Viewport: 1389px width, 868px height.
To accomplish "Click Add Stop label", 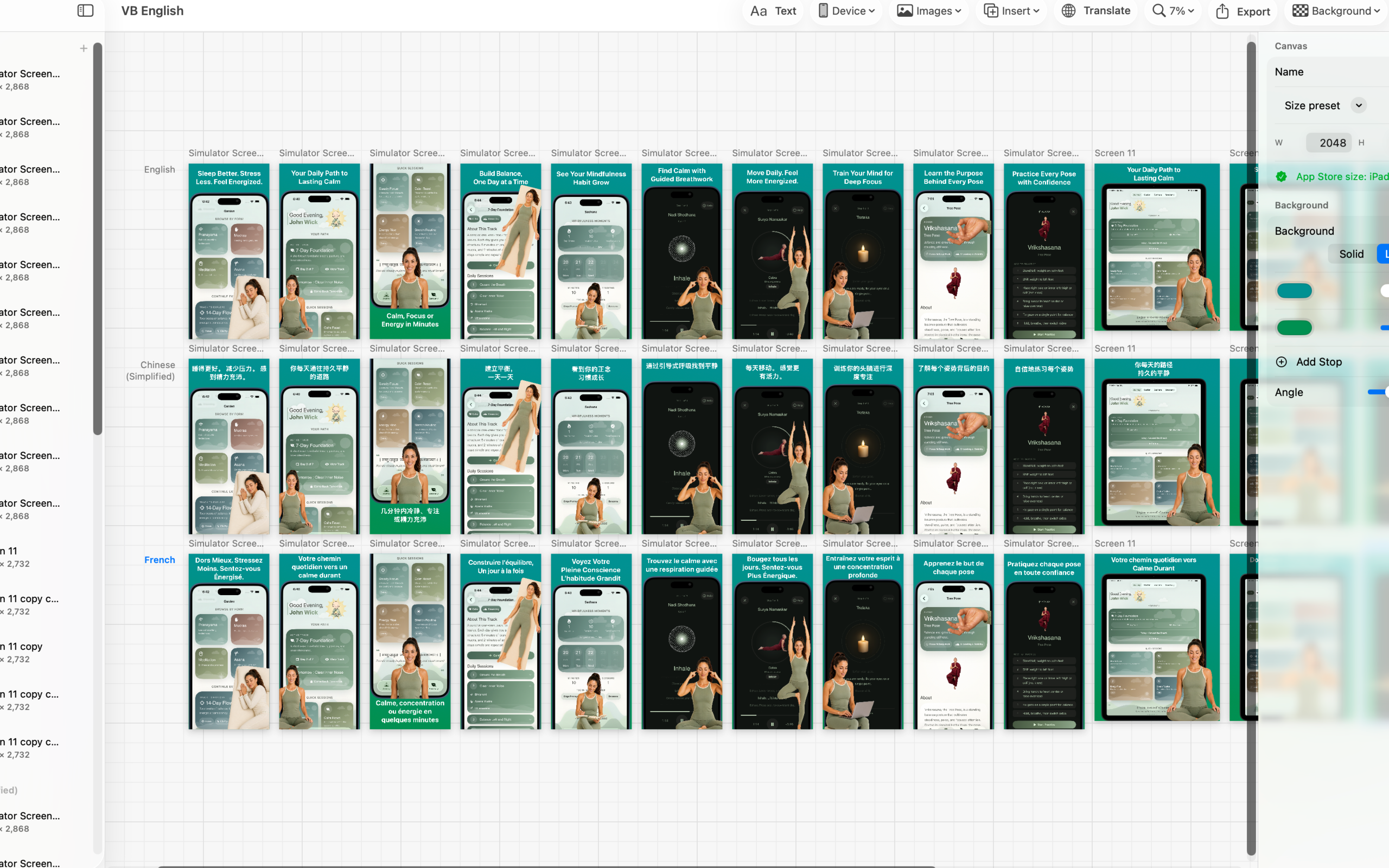I will 1318,362.
